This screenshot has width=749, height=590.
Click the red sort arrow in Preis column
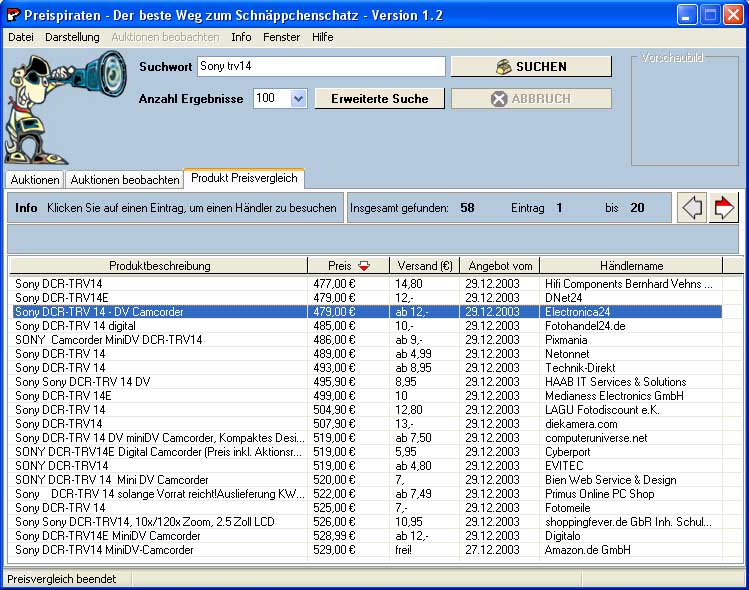pos(363,266)
